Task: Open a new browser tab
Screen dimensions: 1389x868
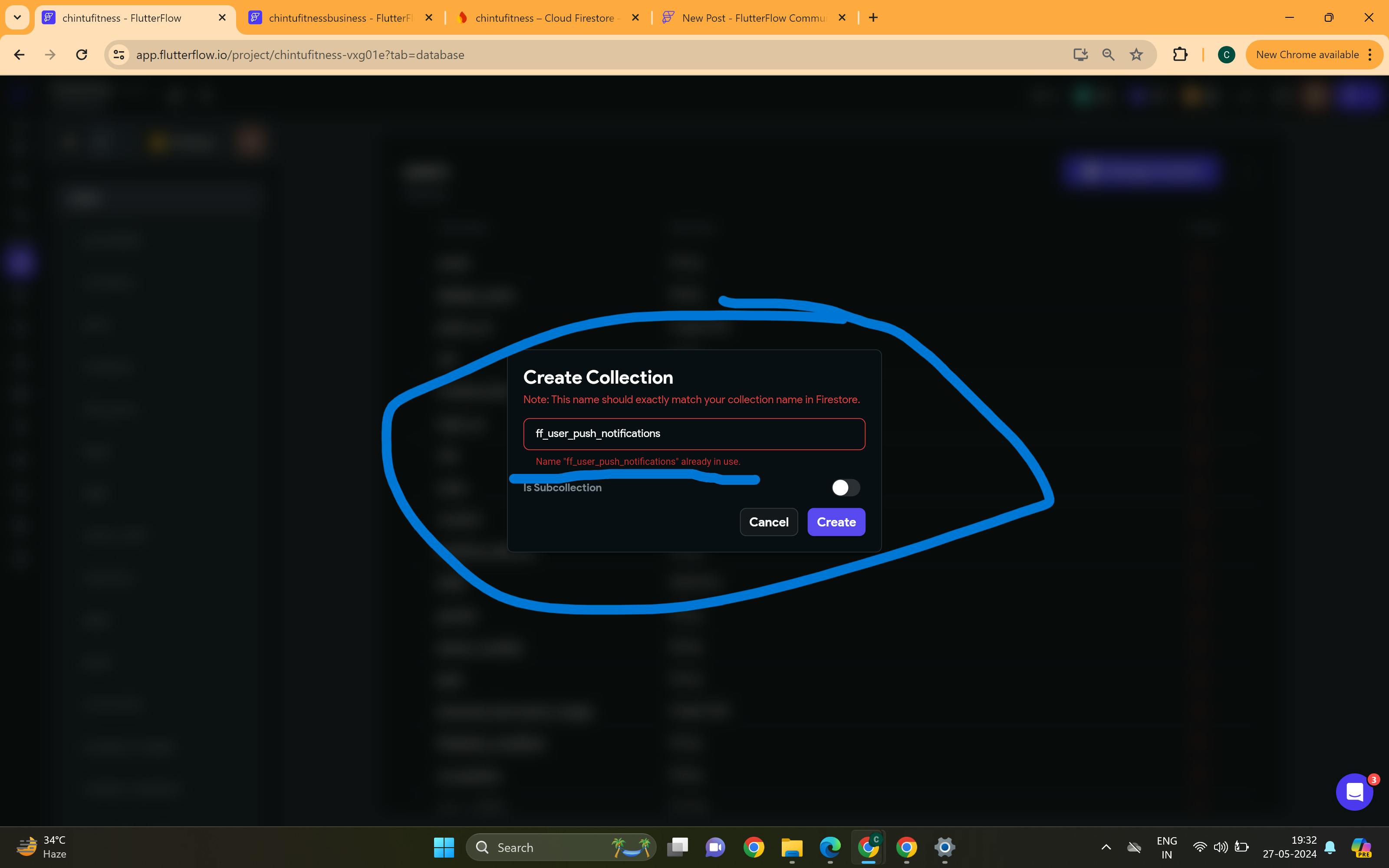Action: click(x=873, y=18)
